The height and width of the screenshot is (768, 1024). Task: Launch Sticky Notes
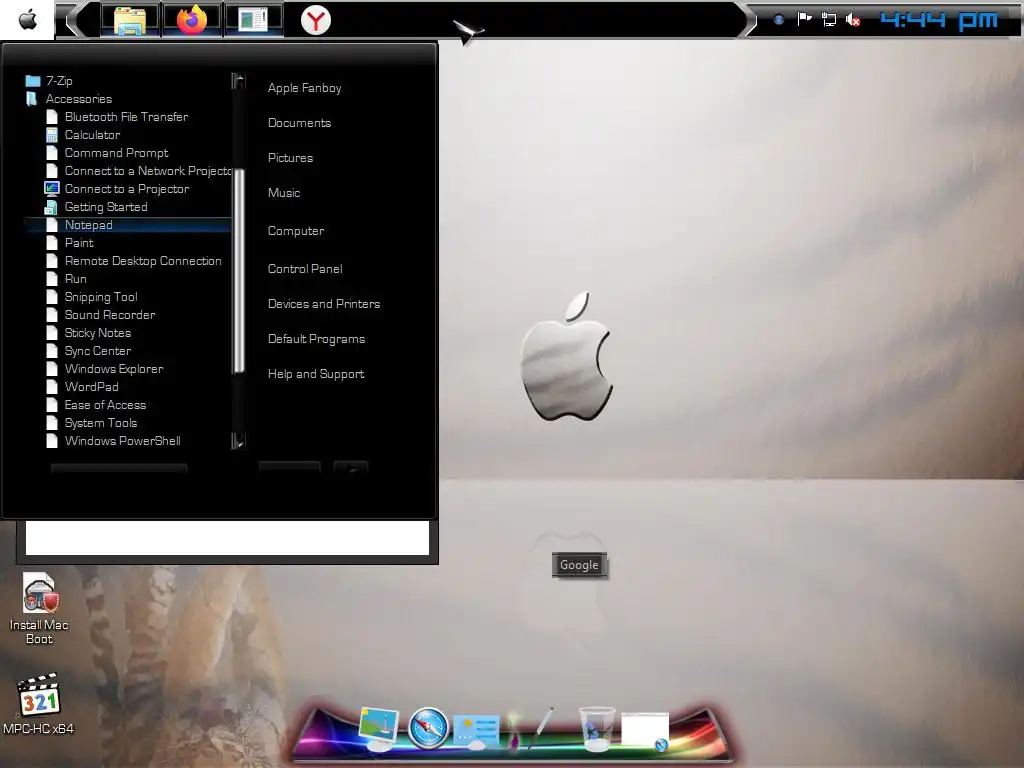pos(97,332)
